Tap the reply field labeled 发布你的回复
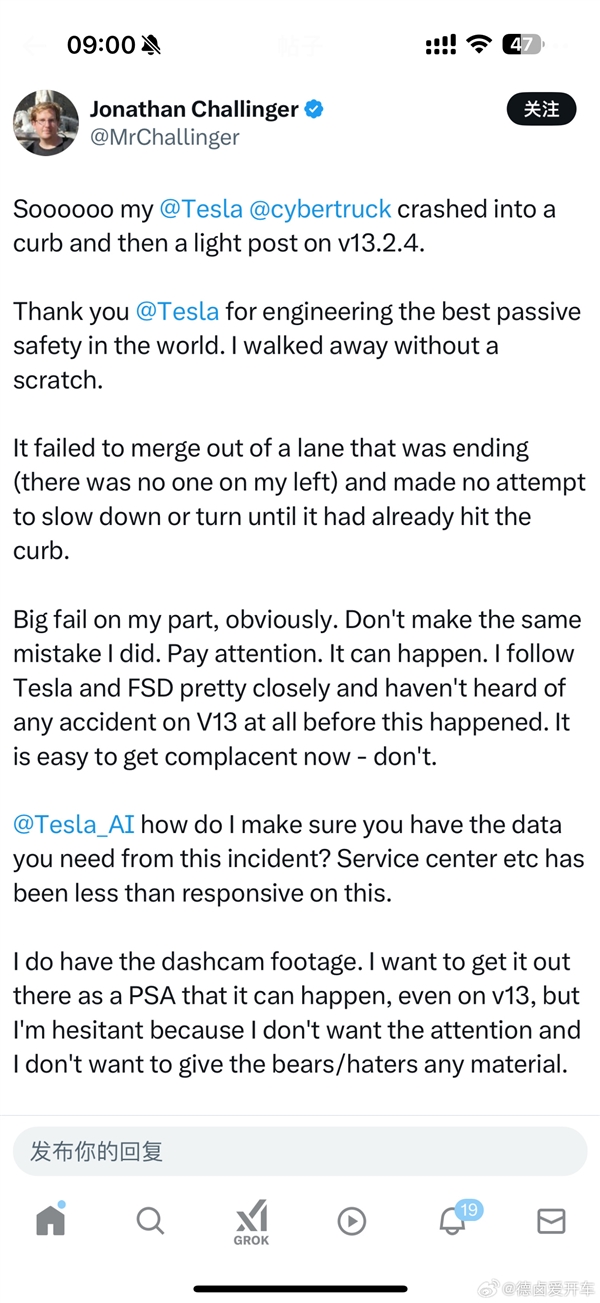 tap(300, 1151)
